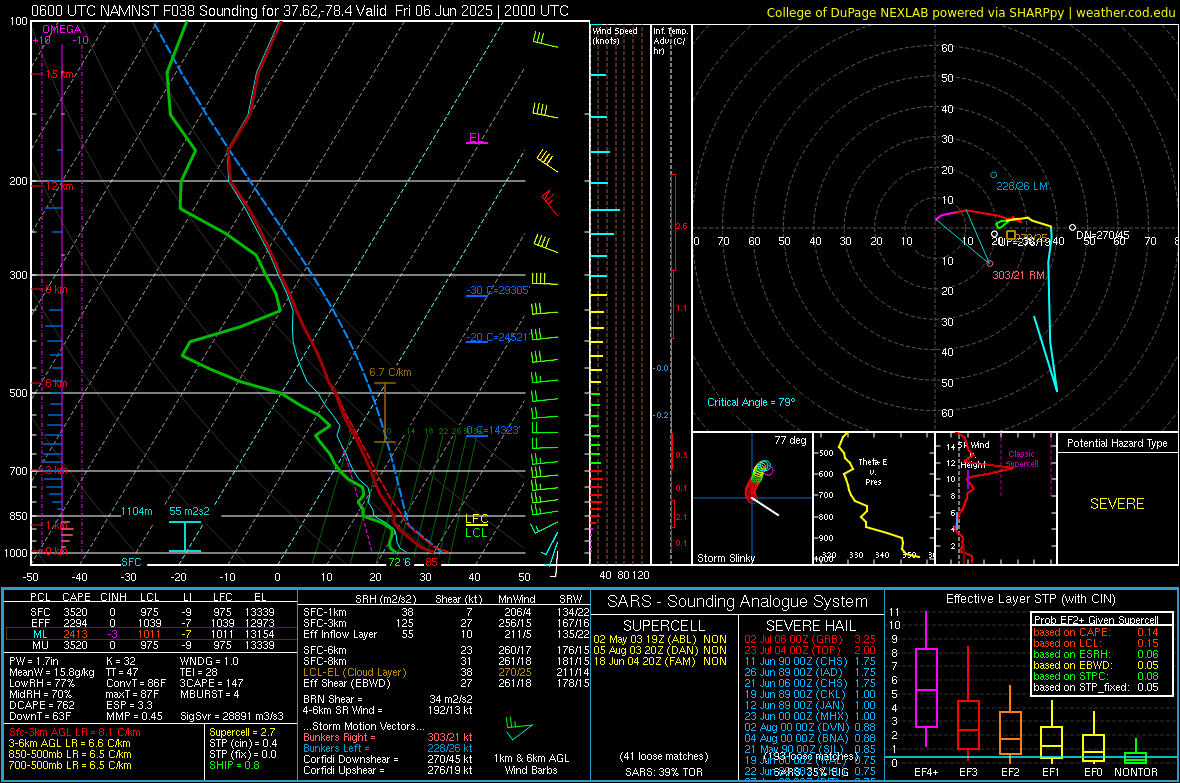The image size is (1180, 783).
Task: Click the 'Potential Hazard Type' header
Action: coord(1117,443)
